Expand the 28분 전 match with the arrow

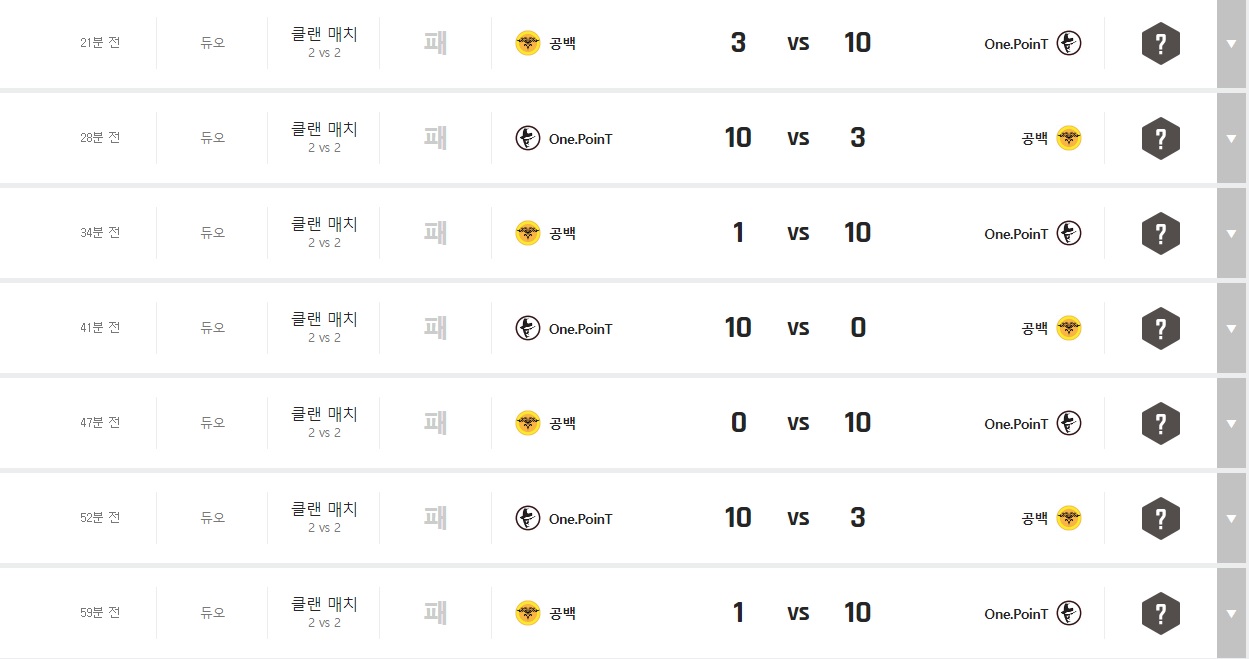pyautogui.click(x=1231, y=138)
